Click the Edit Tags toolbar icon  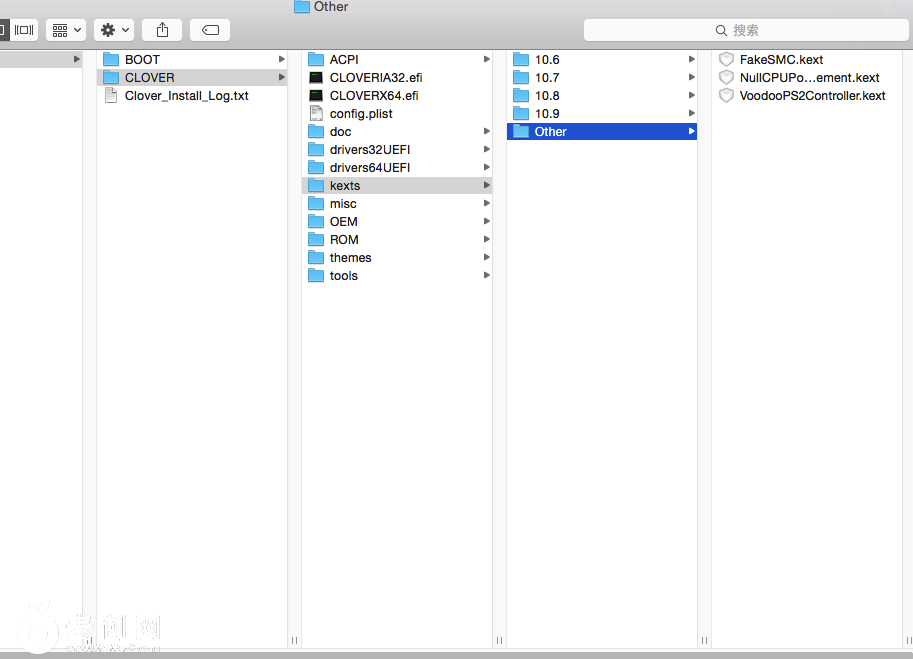210,30
